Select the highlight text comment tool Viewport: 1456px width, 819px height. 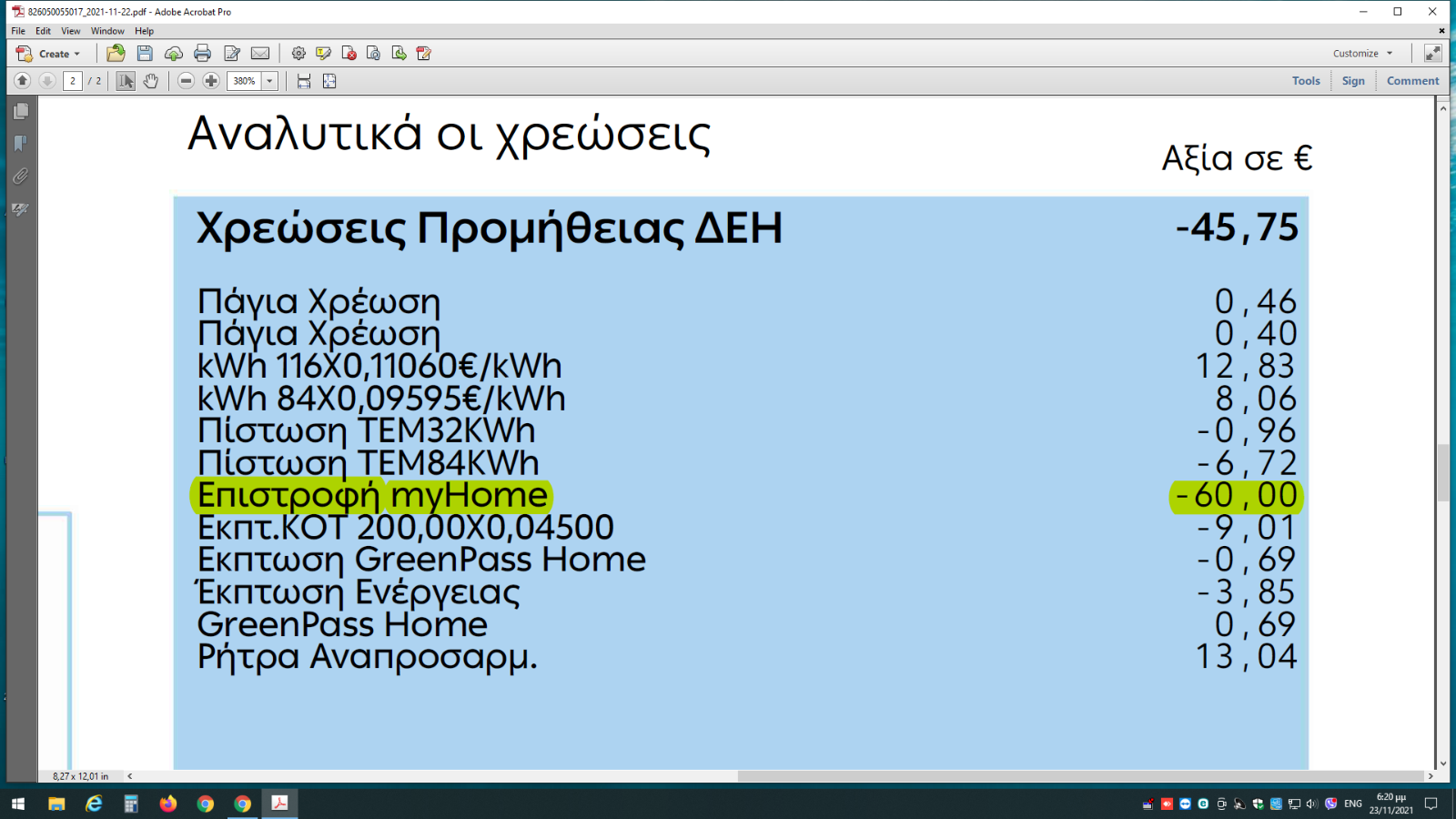tap(323, 54)
